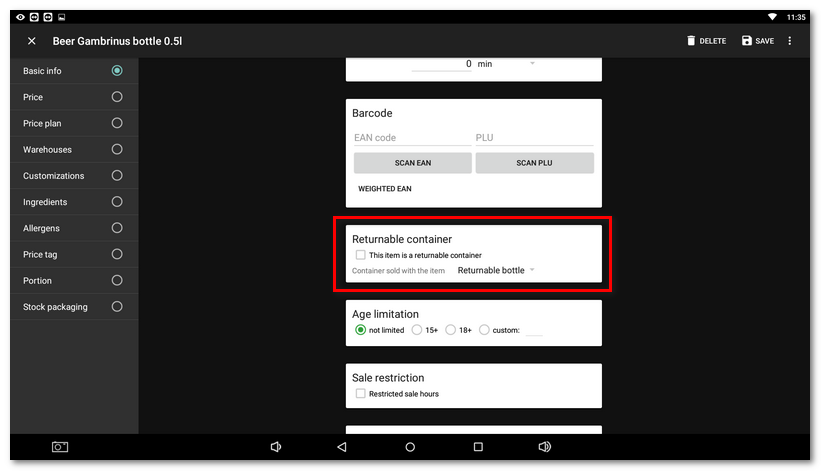The width and height of the screenshot is (821, 471).
Task: Tap the recent apps square button
Action: click(x=478, y=447)
